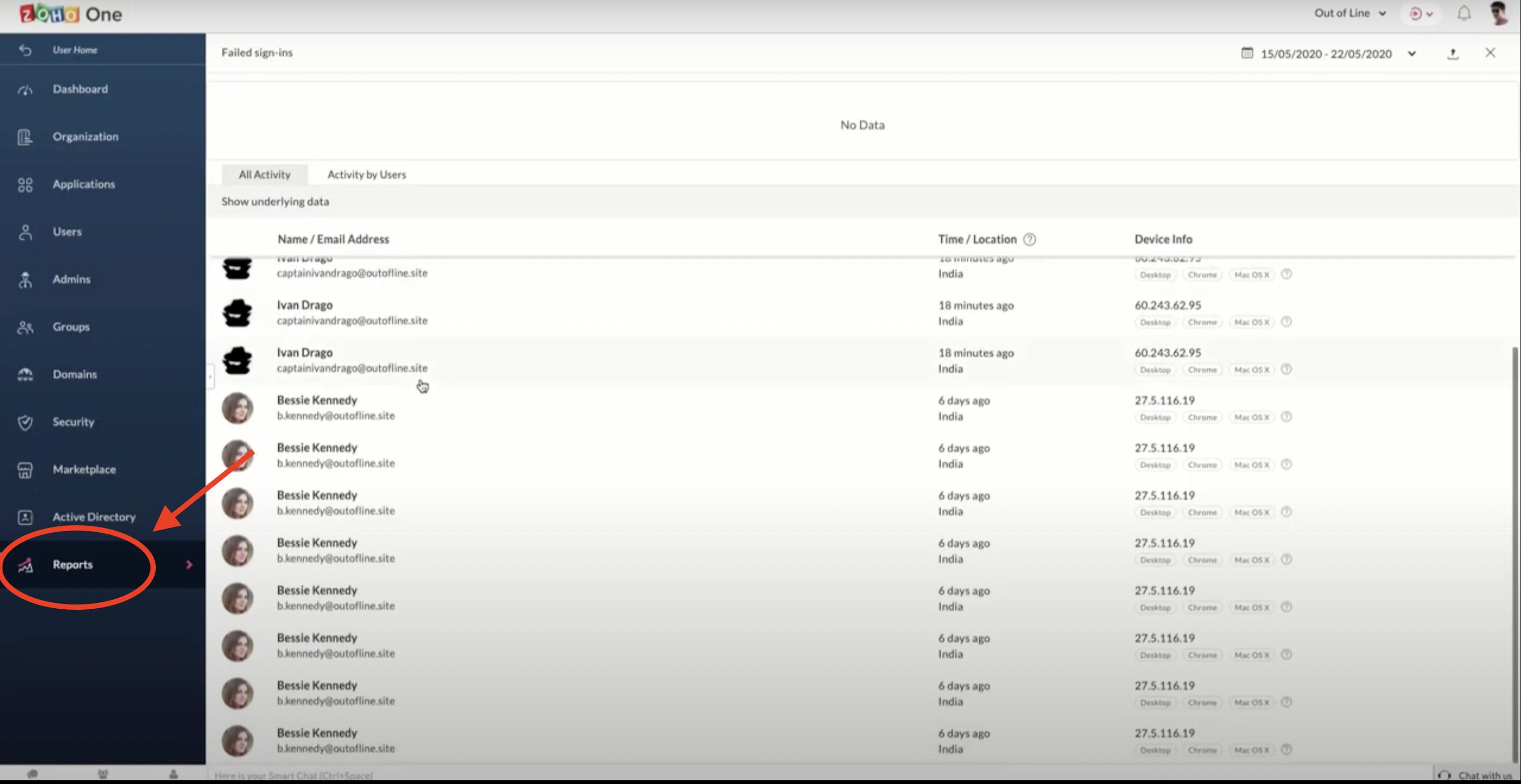Open the Dashboard menu item
Viewport: 1521px width, 784px height.
103,90
